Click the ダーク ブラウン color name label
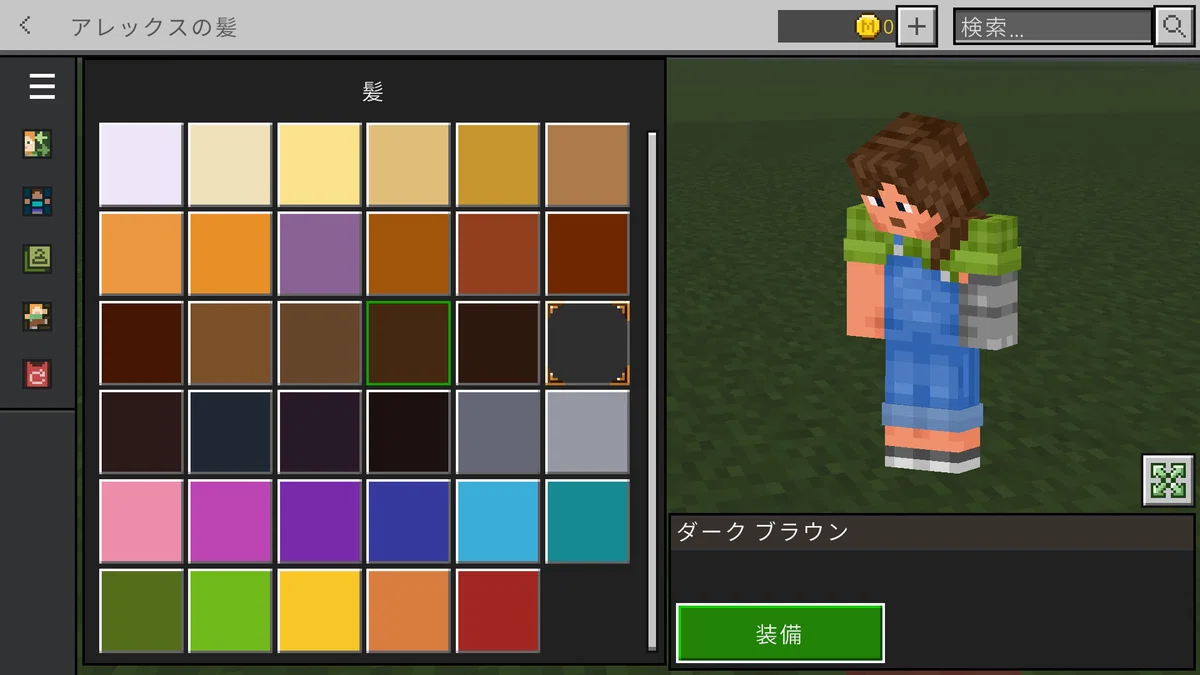1200x675 pixels. click(x=763, y=532)
